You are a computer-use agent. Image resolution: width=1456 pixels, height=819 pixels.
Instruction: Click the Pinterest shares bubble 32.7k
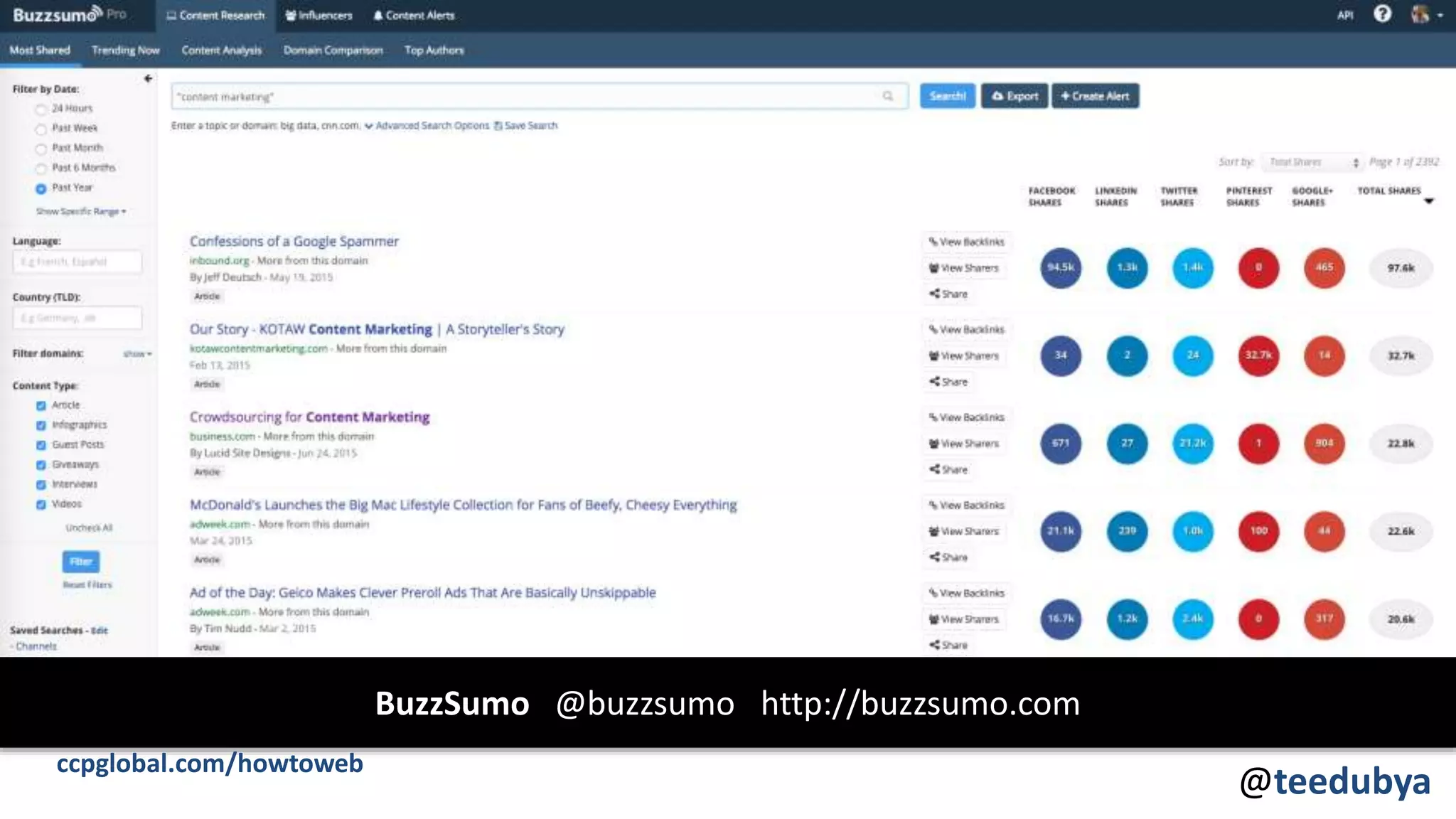click(x=1258, y=355)
